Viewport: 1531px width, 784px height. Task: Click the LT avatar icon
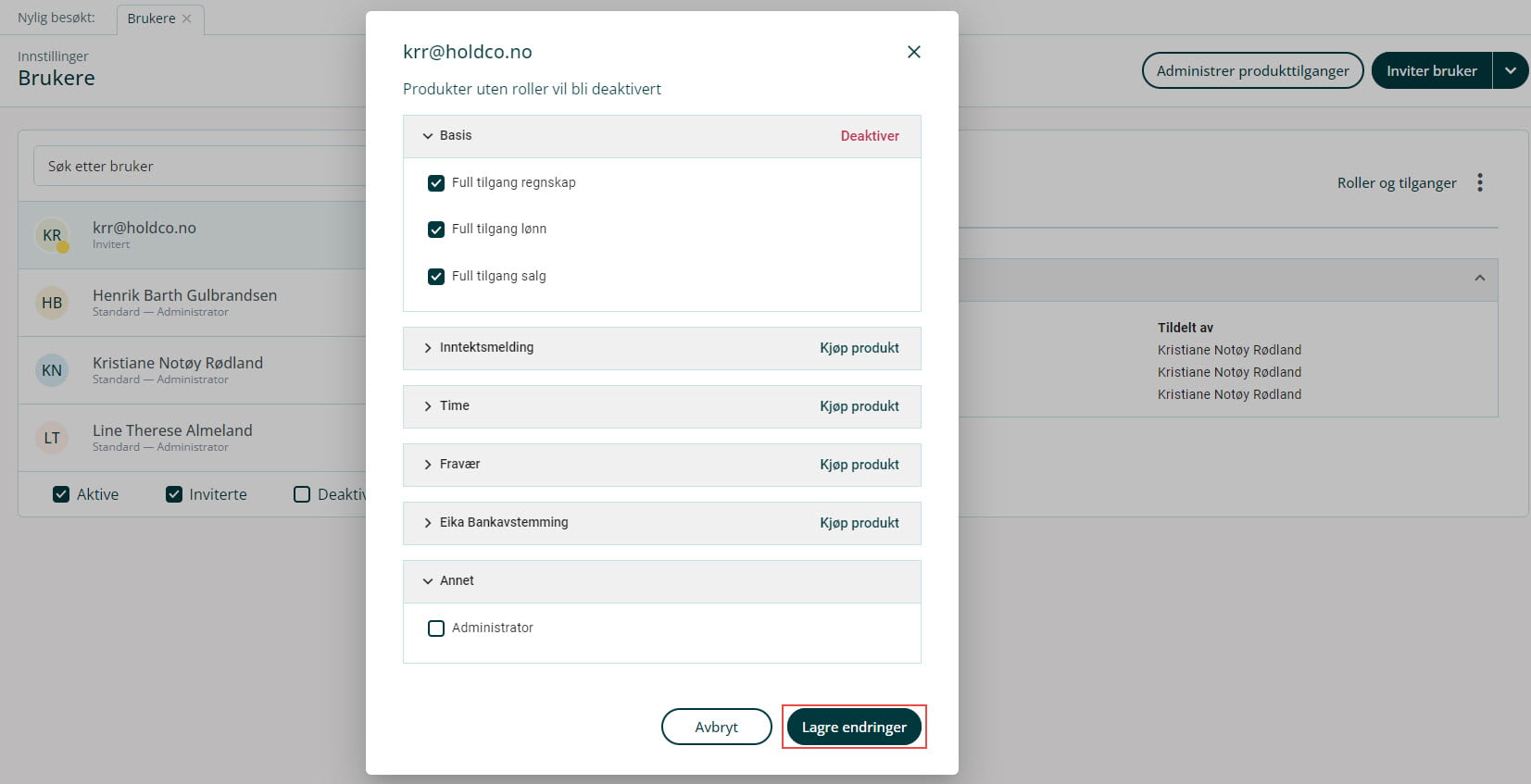coord(52,438)
